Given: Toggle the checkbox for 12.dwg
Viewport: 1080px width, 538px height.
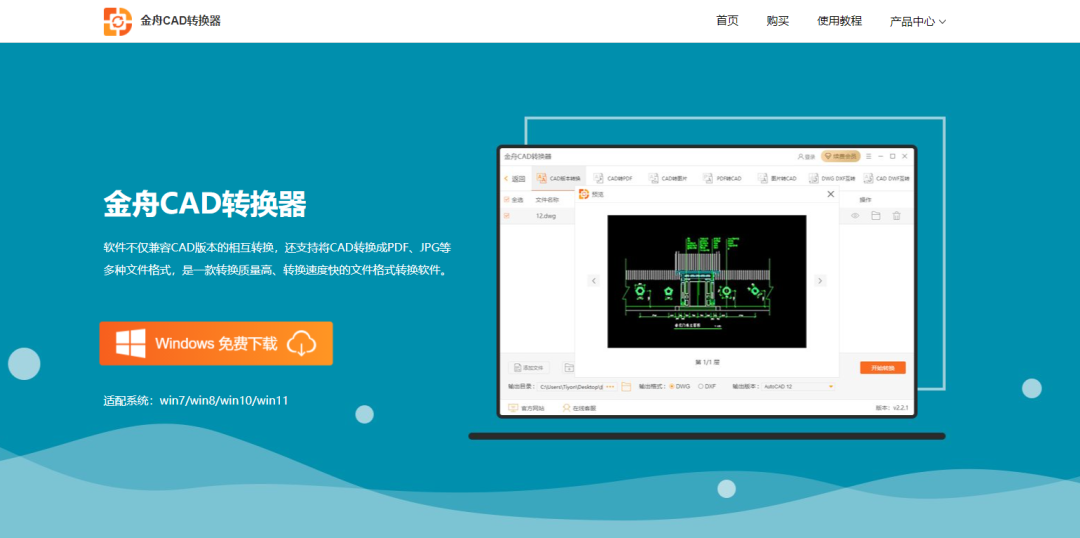Looking at the screenshot, I should pos(507,216).
